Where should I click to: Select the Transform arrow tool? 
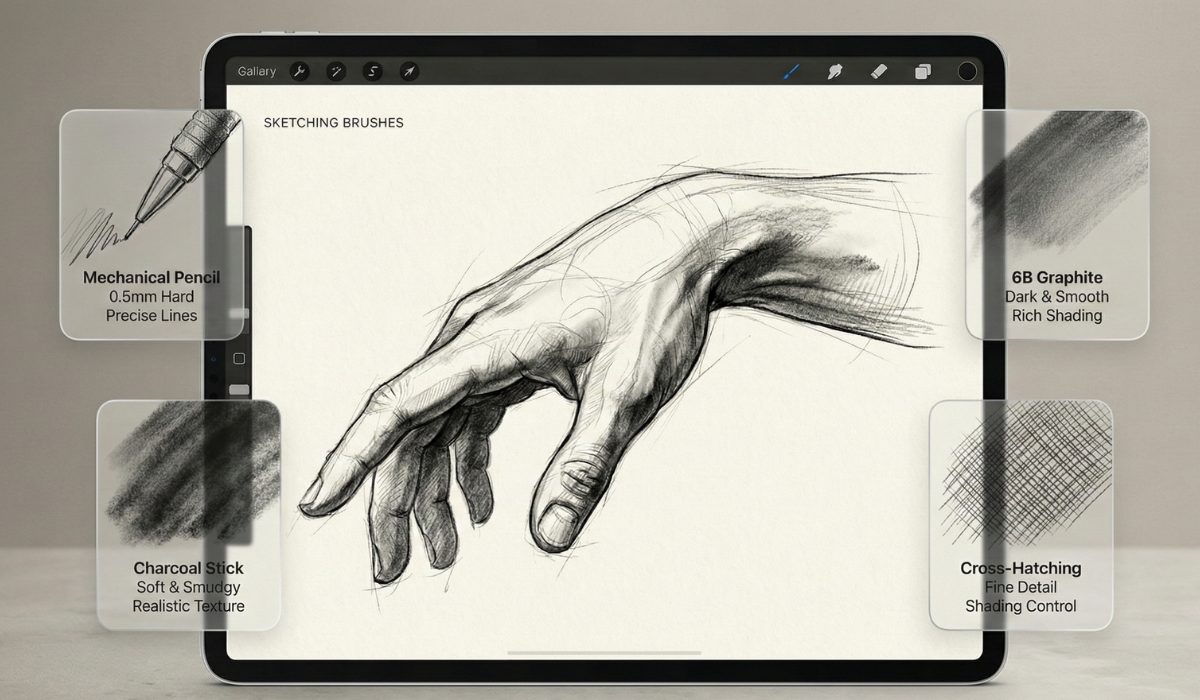[408, 71]
